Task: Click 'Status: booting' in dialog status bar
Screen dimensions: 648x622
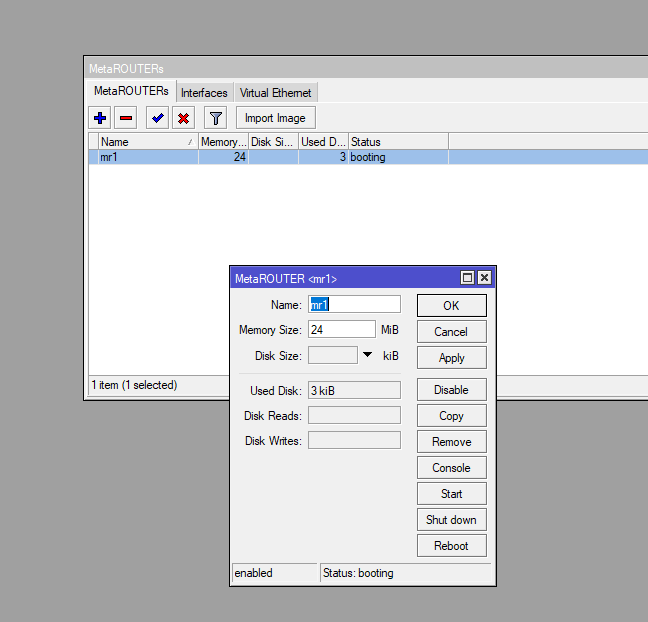Action: click(x=405, y=573)
